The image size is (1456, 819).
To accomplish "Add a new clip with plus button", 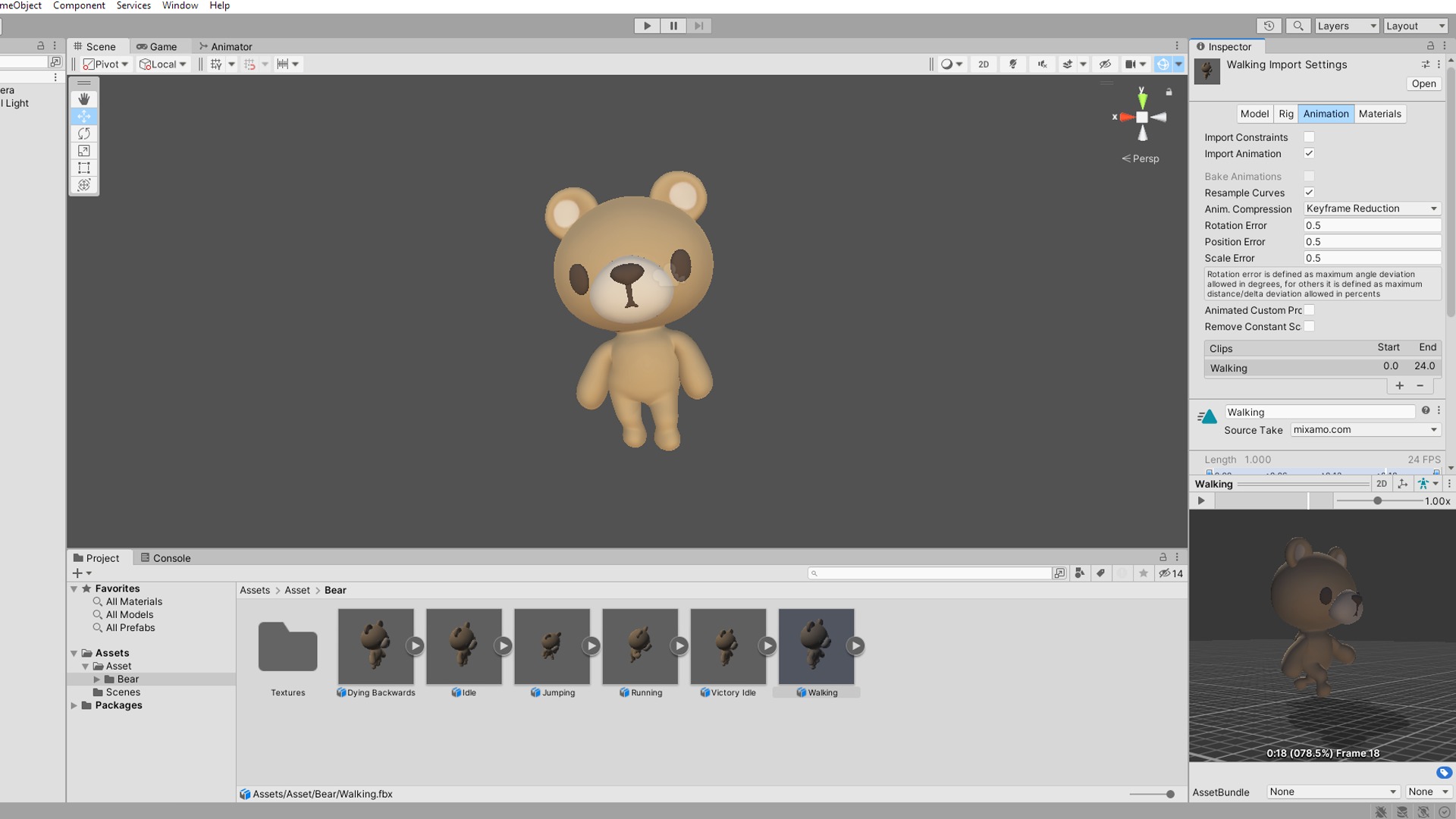I will 1399,386.
